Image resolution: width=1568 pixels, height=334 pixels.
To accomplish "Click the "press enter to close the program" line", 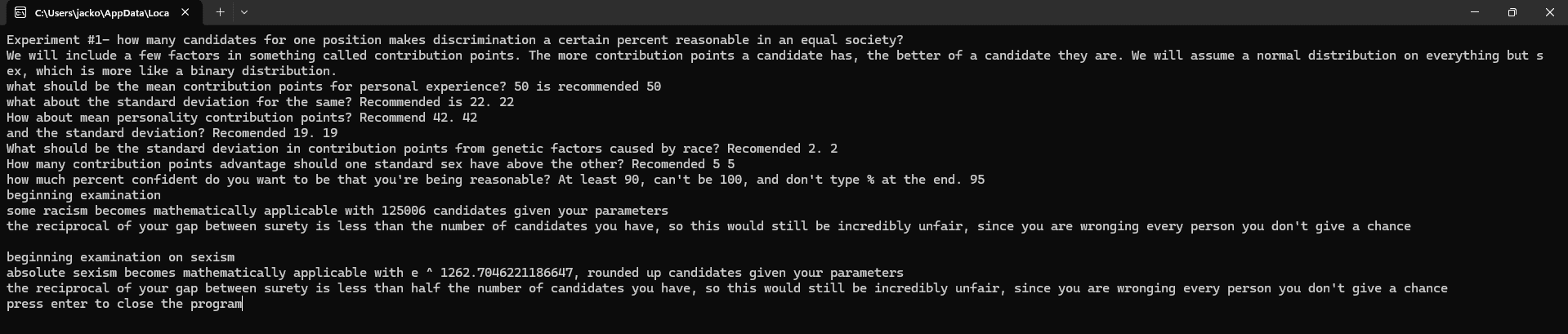I will tap(124, 304).
